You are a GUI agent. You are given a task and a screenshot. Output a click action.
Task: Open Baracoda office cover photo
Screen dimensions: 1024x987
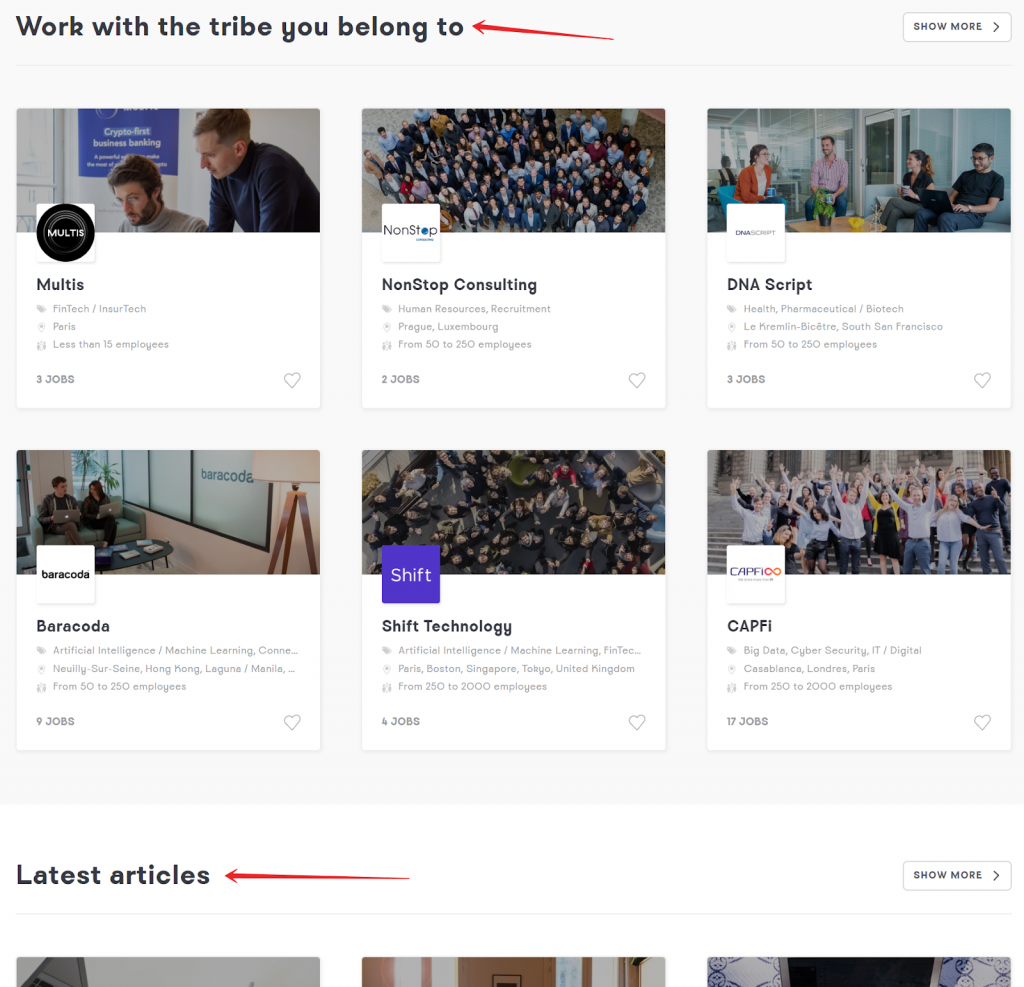[168, 512]
